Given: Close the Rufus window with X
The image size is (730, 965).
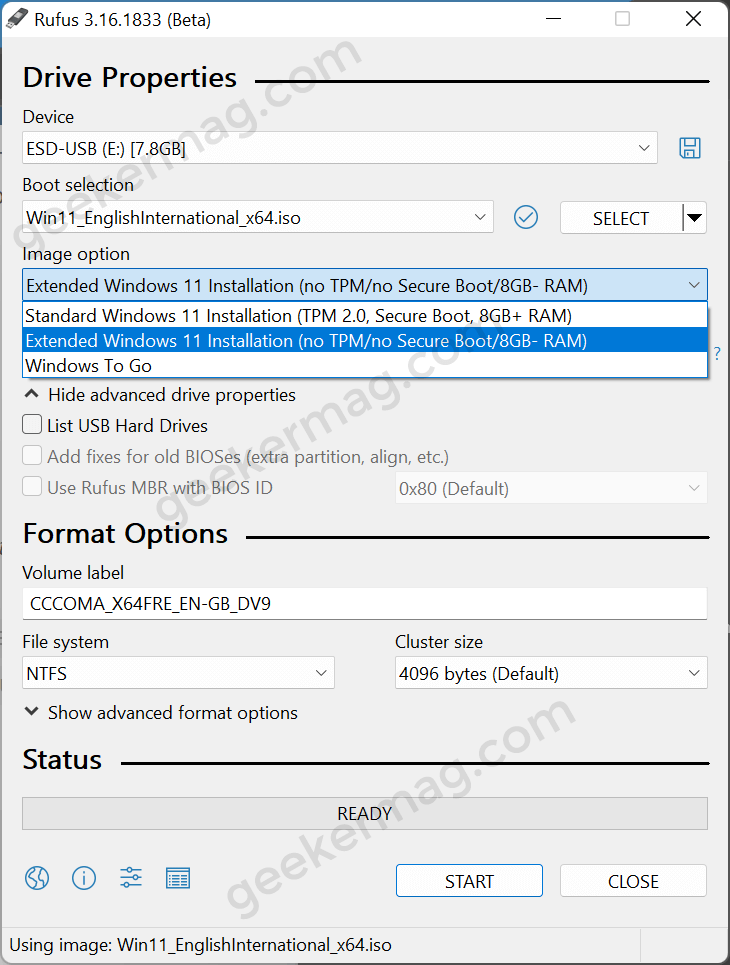Looking at the screenshot, I should pyautogui.click(x=694, y=18).
